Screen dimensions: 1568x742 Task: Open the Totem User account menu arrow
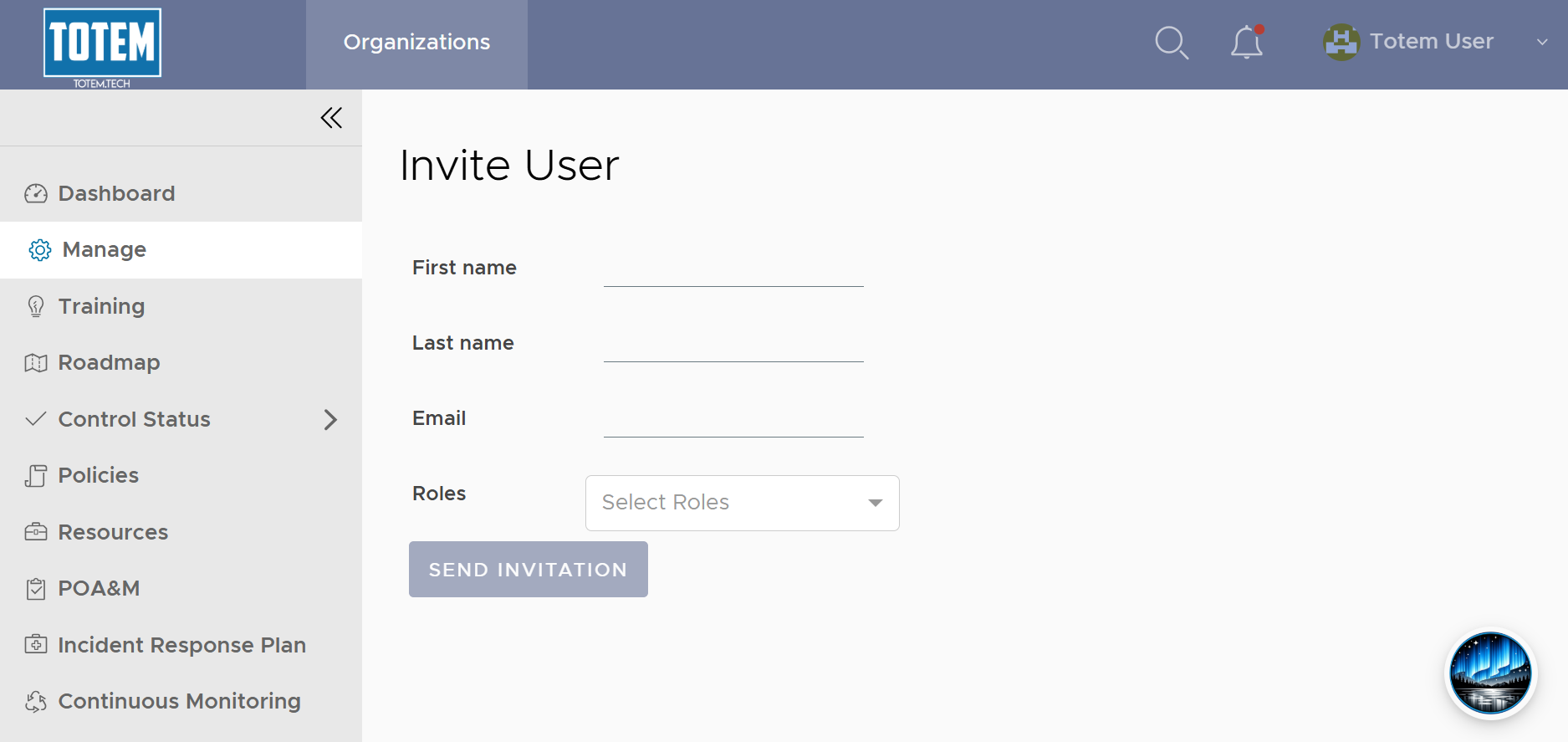pos(1542,42)
